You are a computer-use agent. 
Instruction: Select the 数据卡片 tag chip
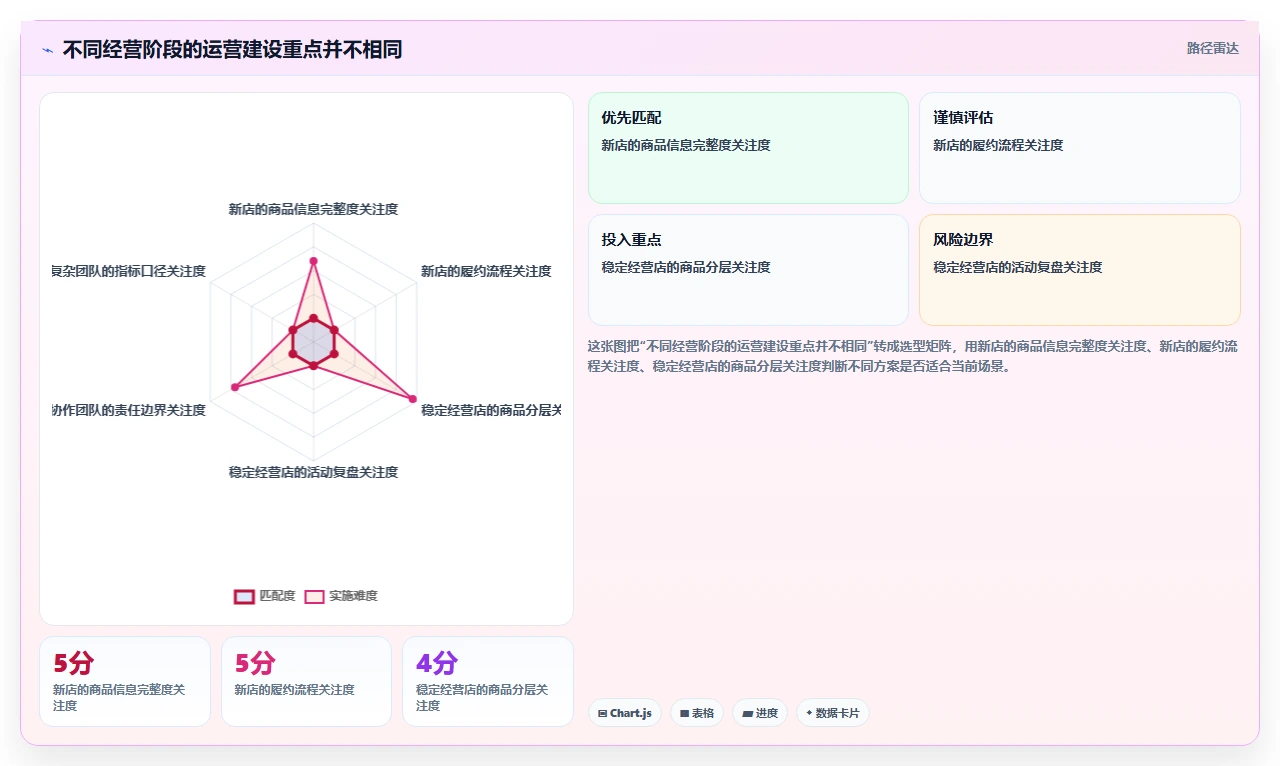click(x=833, y=713)
